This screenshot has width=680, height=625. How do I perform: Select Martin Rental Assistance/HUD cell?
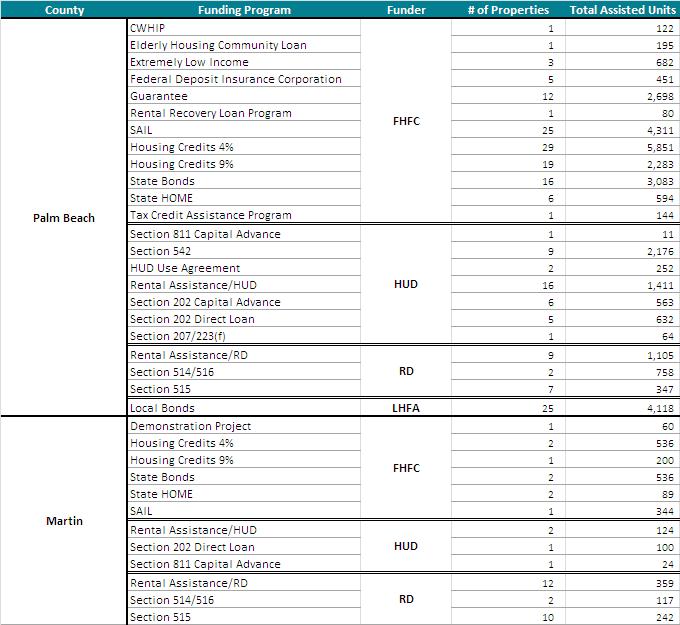coord(244,530)
